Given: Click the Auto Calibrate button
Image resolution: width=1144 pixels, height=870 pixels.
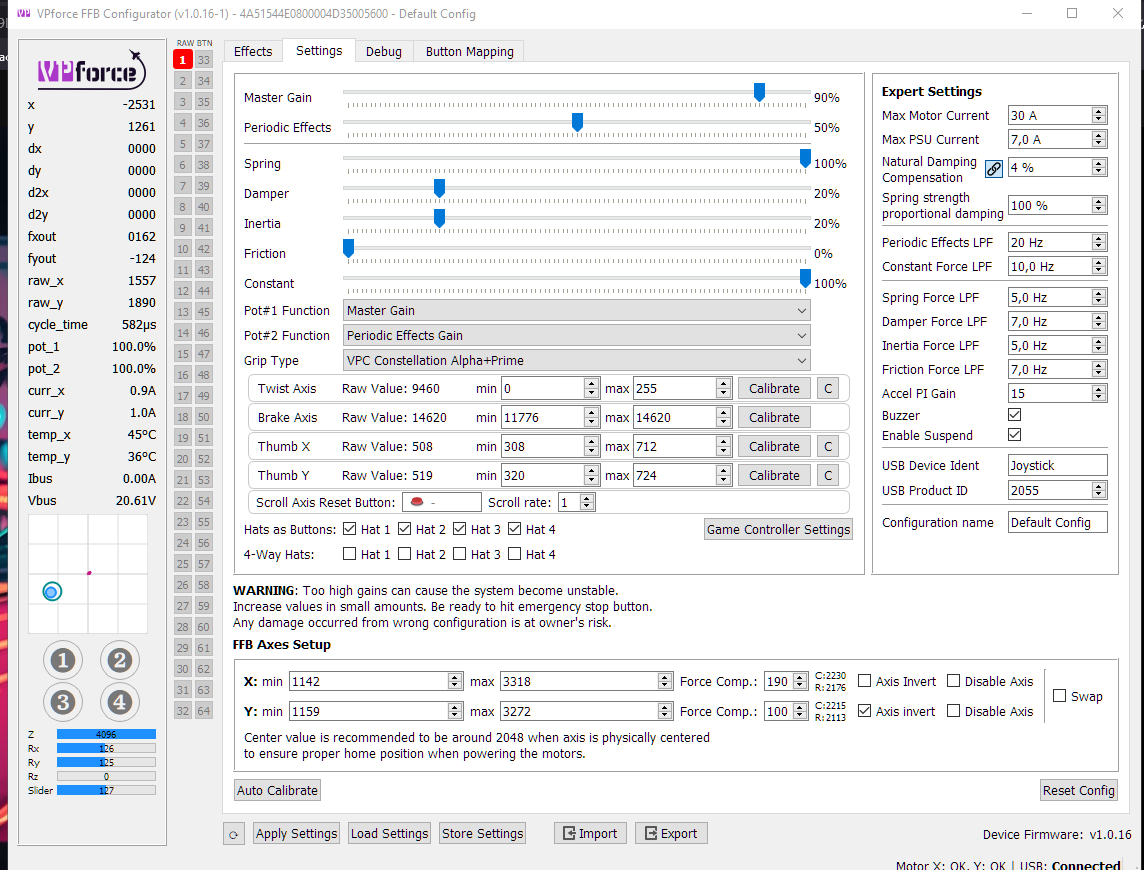Looking at the screenshot, I should (277, 790).
